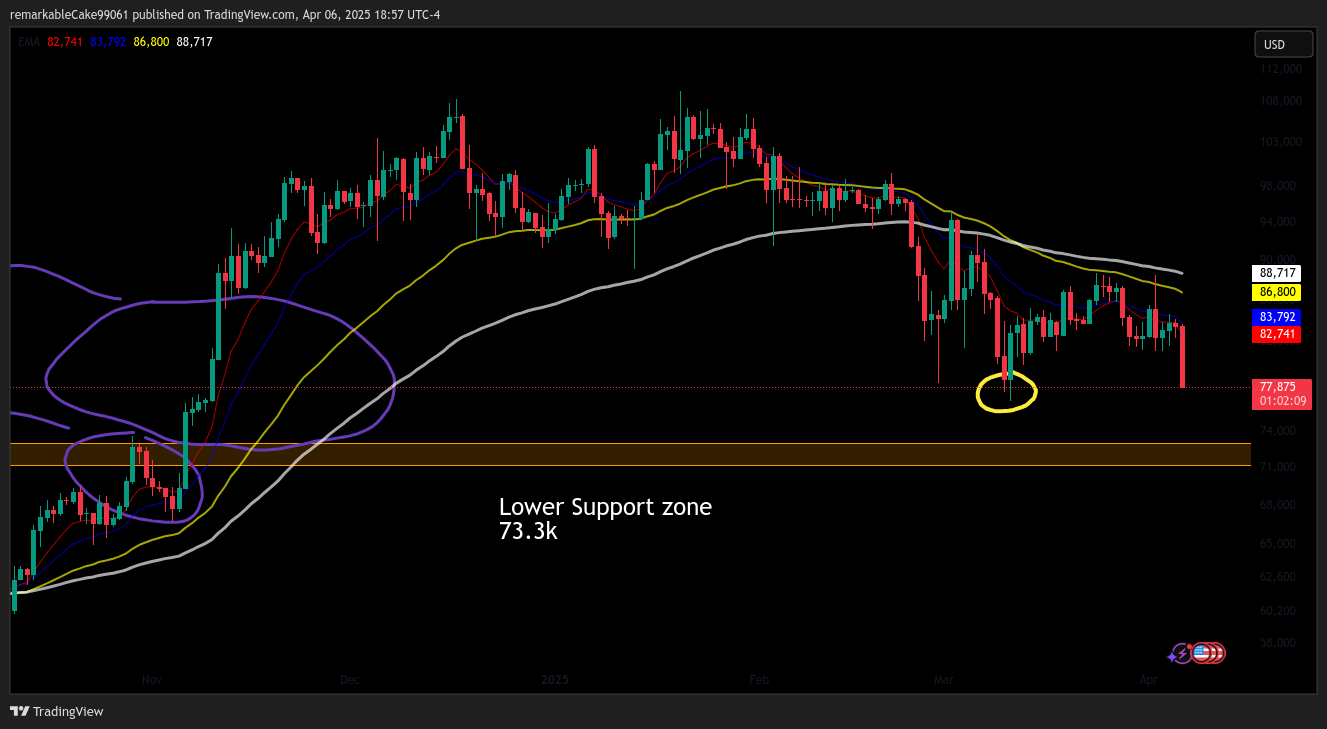
Task: Click the 82,741 red price axis tag
Action: pyautogui.click(x=1276, y=335)
